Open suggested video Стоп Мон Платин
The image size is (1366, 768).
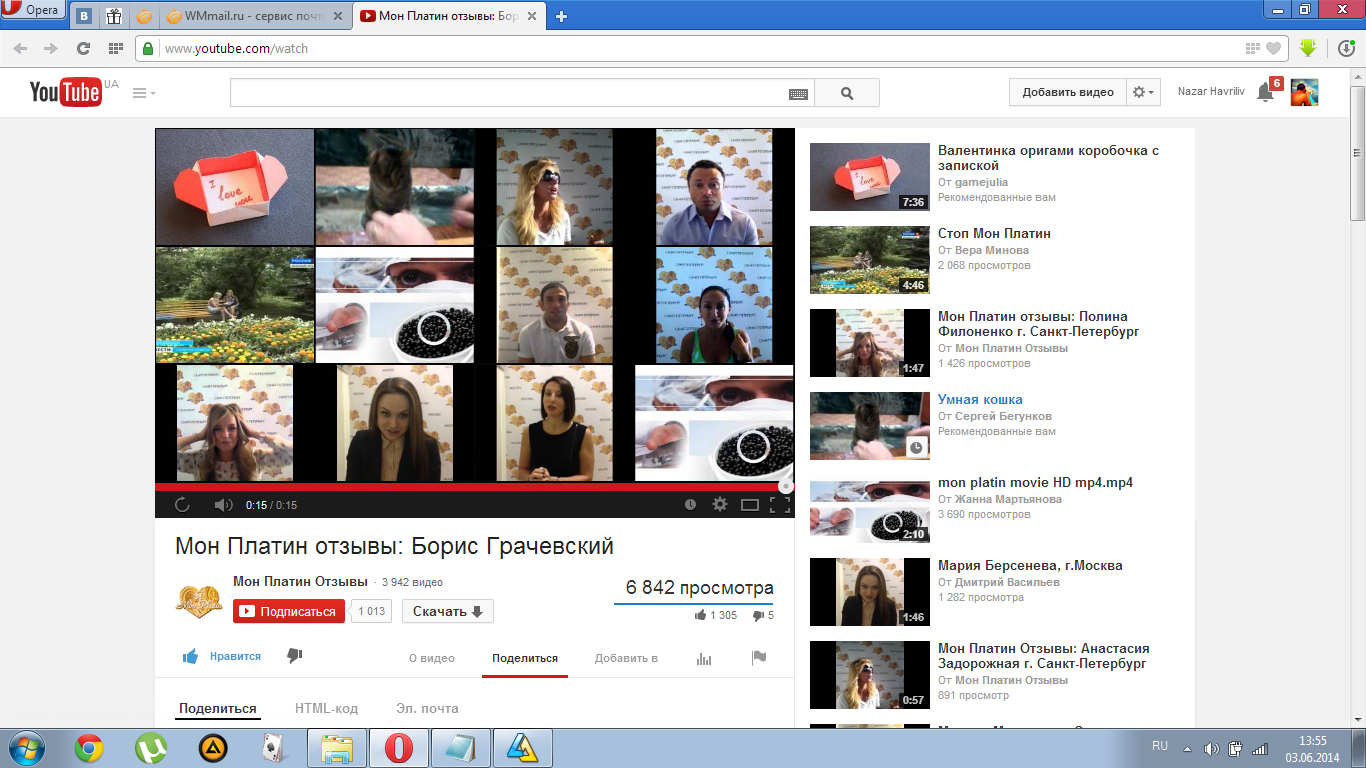click(x=994, y=233)
